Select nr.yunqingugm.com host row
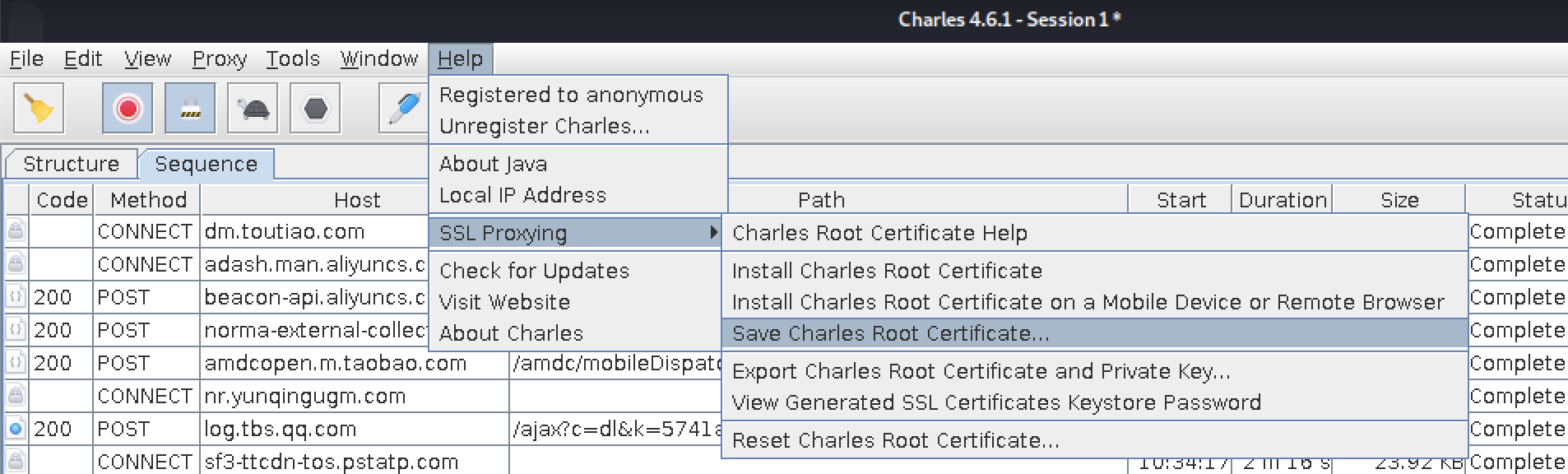1568x474 pixels. tap(355, 397)
